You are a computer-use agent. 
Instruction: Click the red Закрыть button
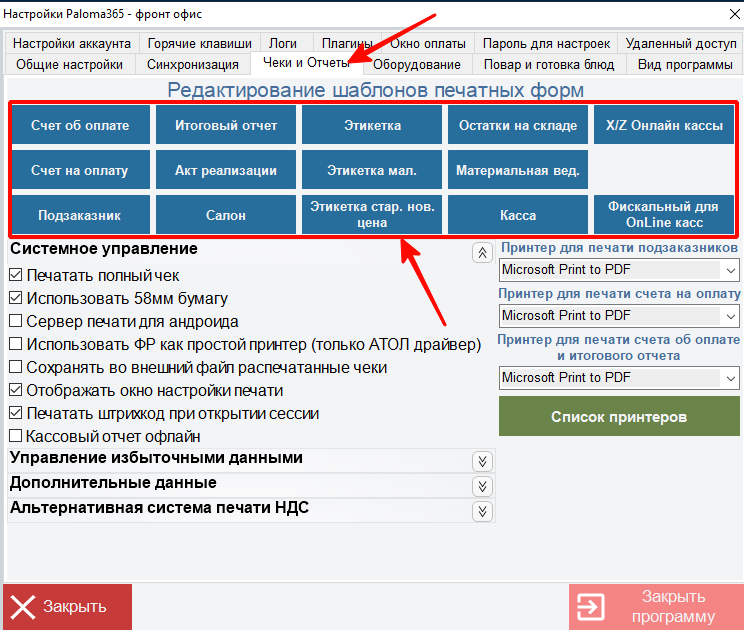click(x=67, y=607)
